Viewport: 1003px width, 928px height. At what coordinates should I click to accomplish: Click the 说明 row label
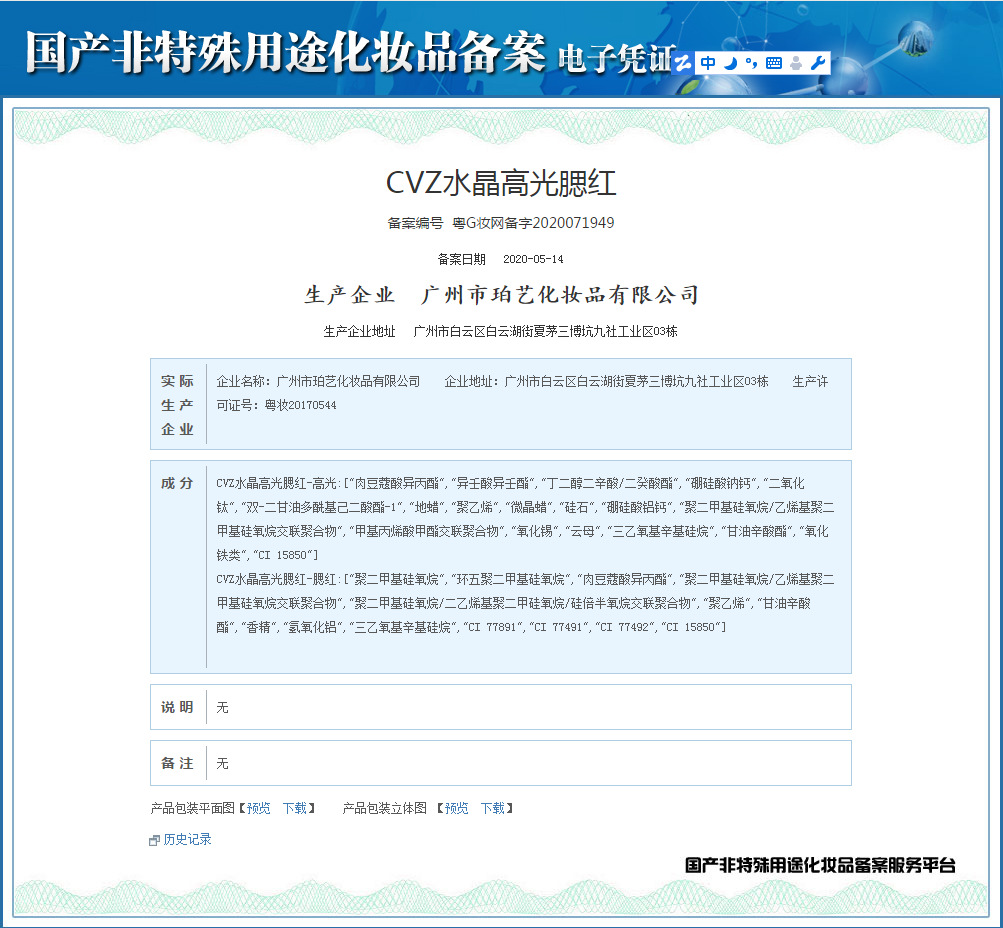[177, 707]
